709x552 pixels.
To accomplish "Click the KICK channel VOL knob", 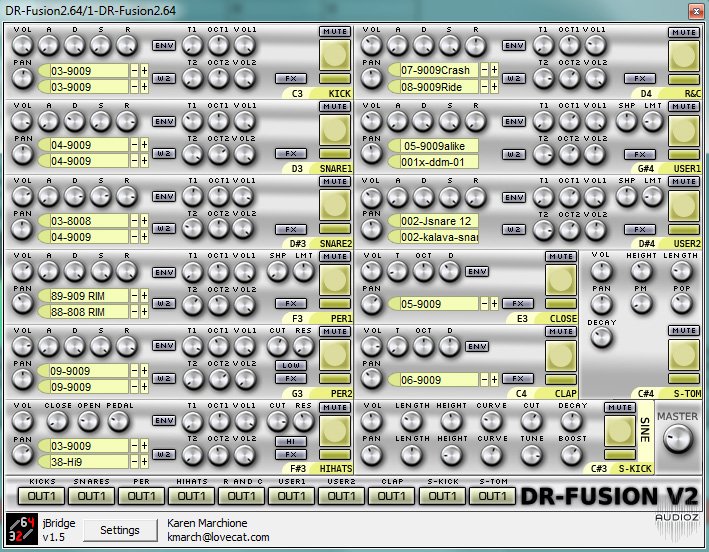I will pyautogui.click(x=22, y=45).
